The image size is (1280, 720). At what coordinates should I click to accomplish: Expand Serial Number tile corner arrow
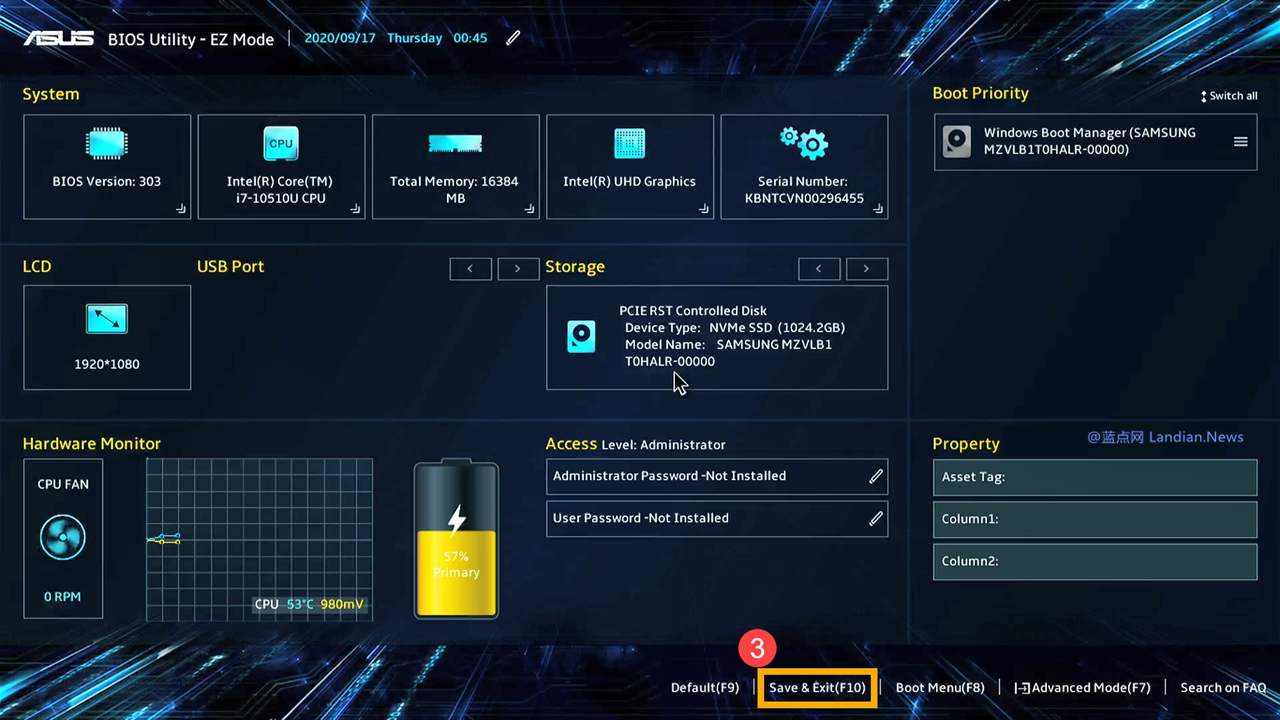click(878, 209)
